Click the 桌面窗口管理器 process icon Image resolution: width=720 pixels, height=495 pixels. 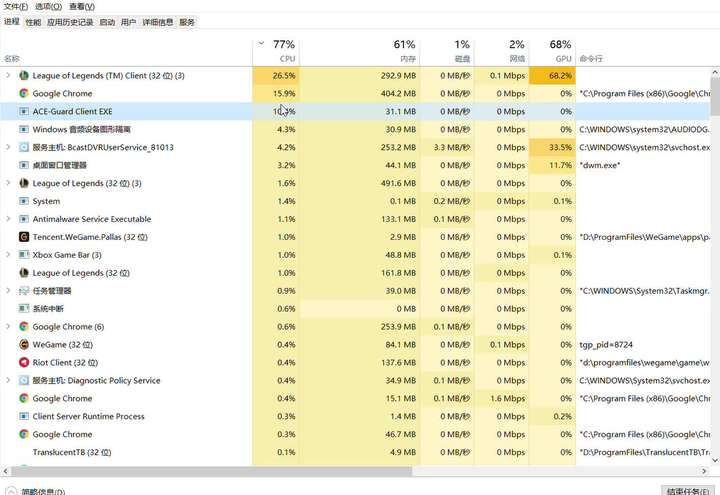tap(24, 165)
